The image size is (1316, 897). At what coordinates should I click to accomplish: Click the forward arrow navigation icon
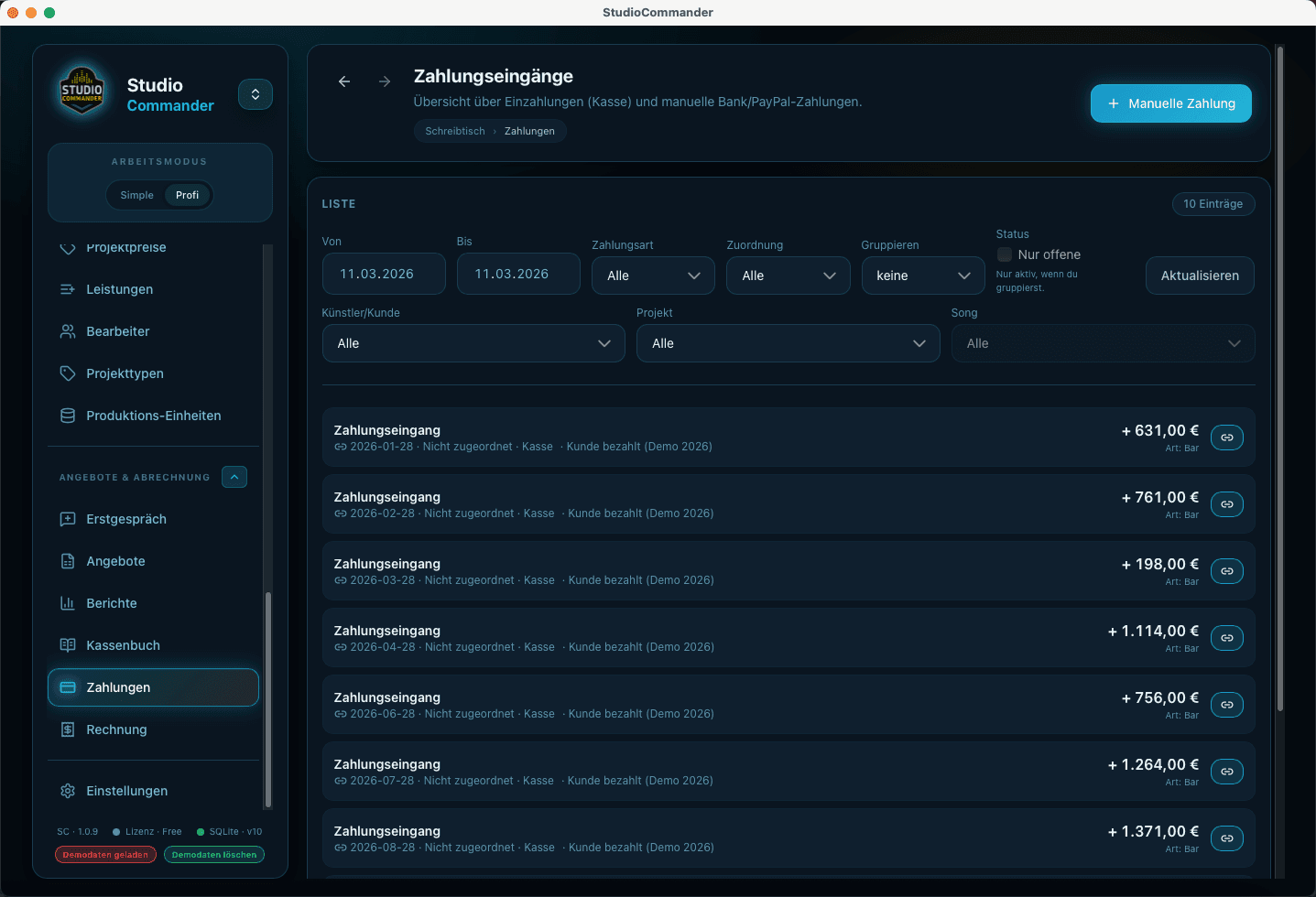(x=385, y=81)
